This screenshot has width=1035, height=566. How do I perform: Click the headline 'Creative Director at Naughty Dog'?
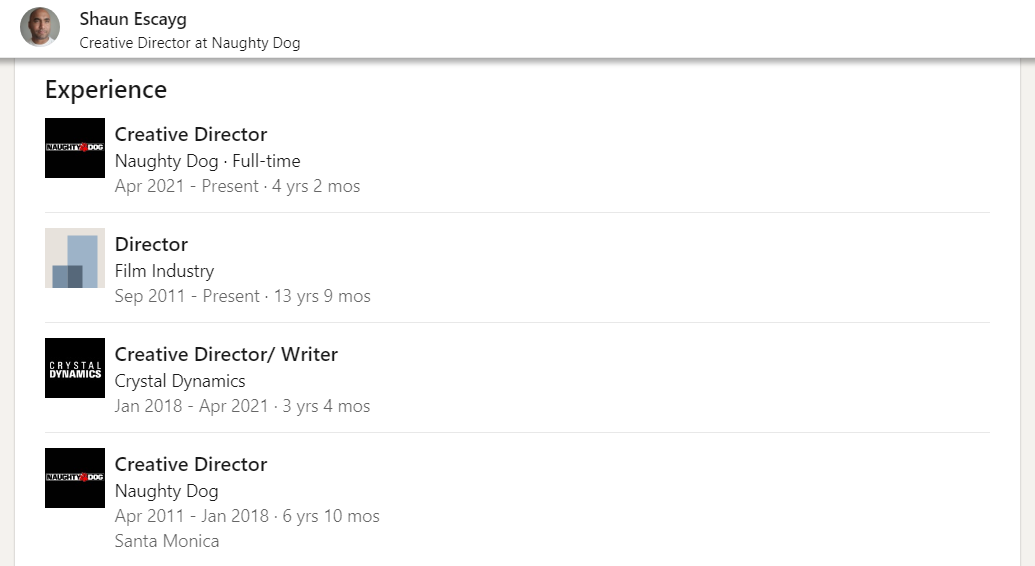coord(190,43)
